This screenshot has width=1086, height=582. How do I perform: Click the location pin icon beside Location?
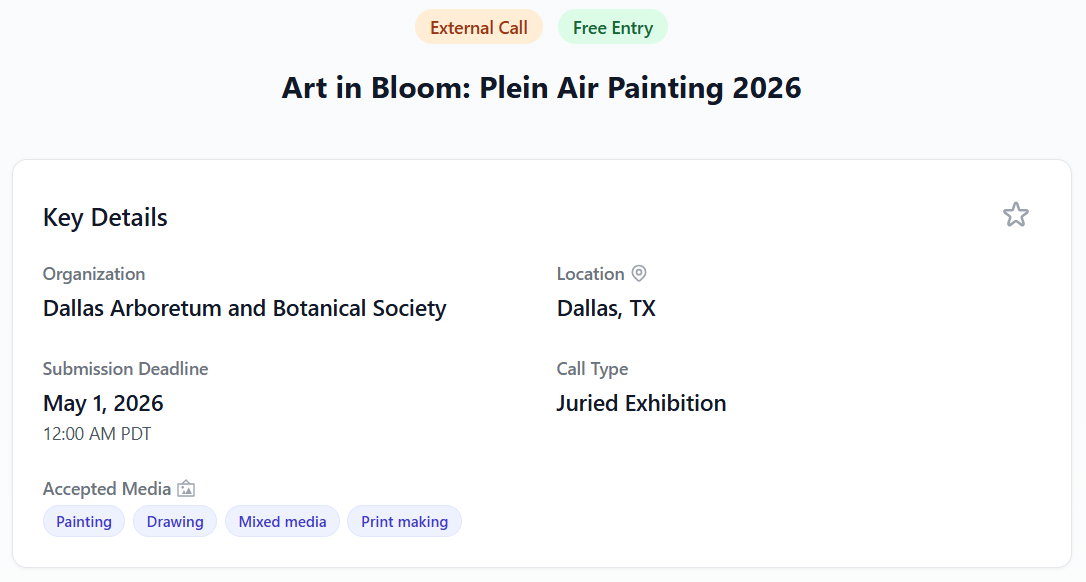(x=640, y=273)
